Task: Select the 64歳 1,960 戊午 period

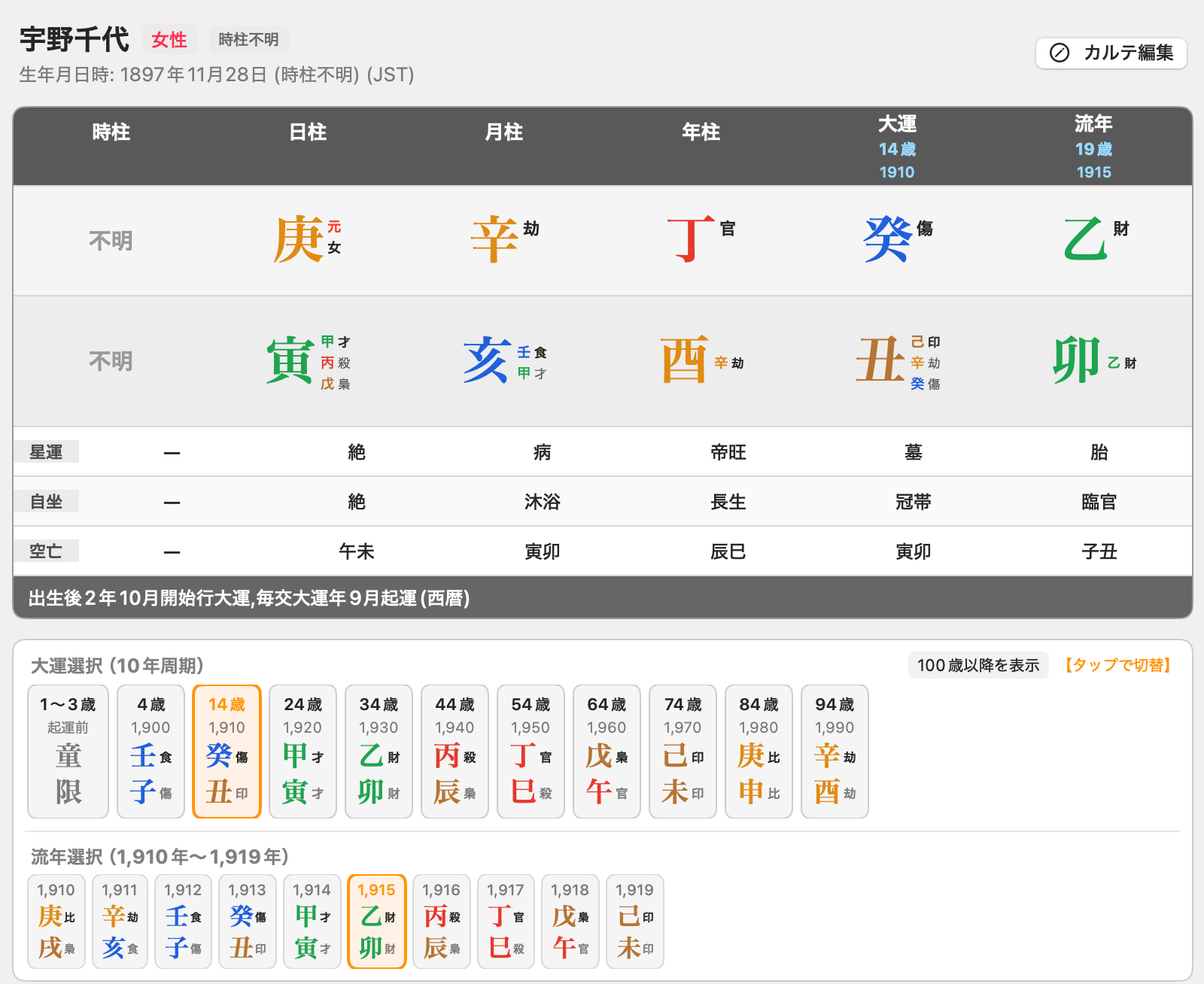Action: (x=607, y=752)
